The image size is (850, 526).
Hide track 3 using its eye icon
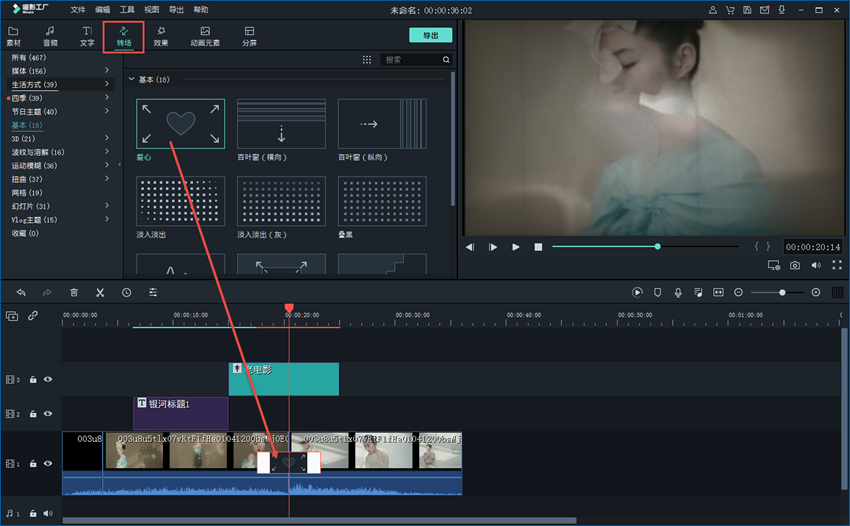[x=47, y=380]
